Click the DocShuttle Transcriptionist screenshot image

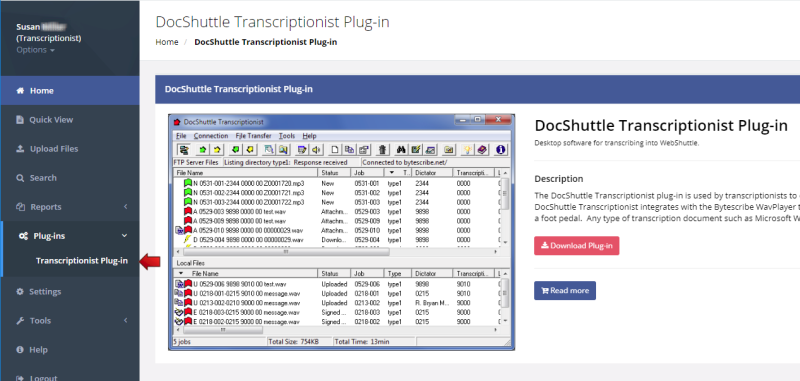pyautogui.click(x=341, y=232)
